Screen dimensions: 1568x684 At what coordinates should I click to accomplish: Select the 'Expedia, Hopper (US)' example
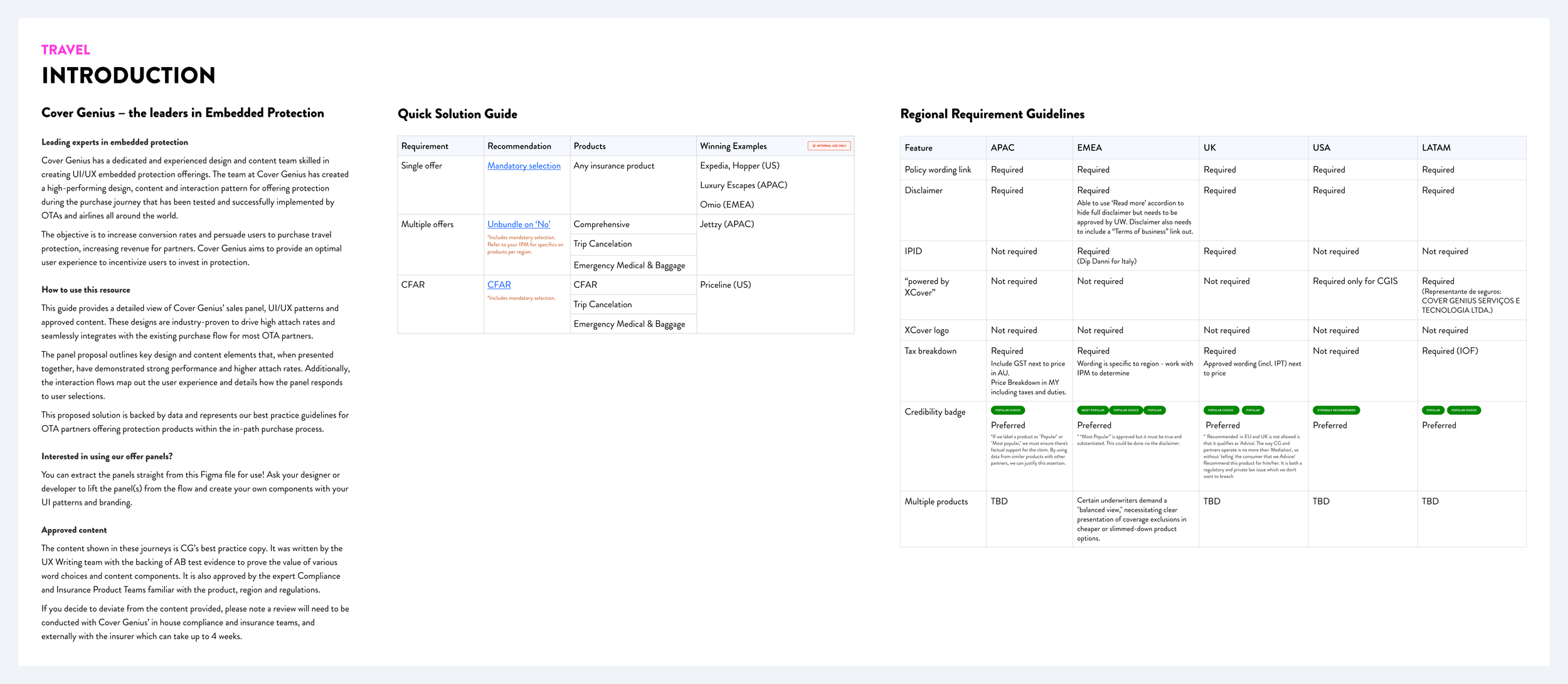pos(739,166)
